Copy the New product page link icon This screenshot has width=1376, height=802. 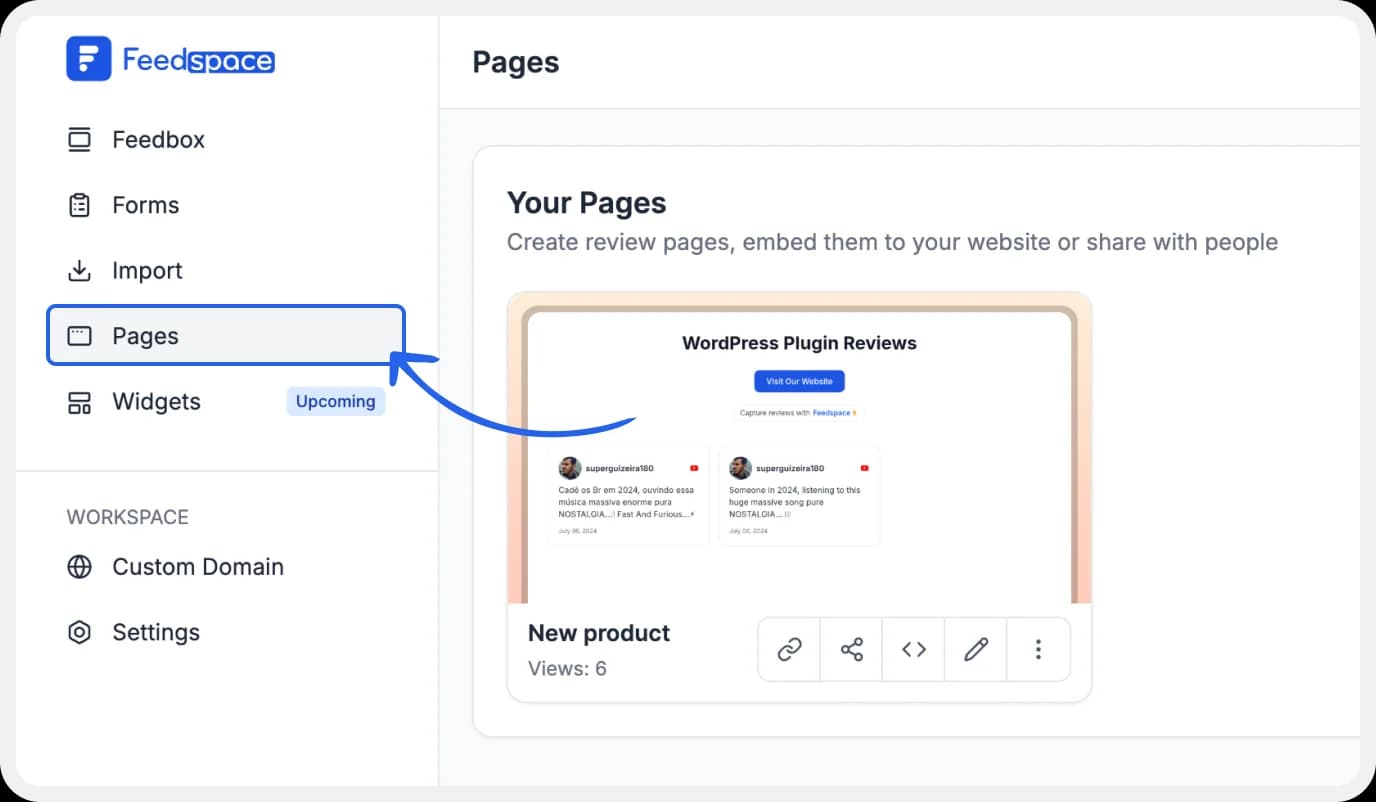point(788,649)
